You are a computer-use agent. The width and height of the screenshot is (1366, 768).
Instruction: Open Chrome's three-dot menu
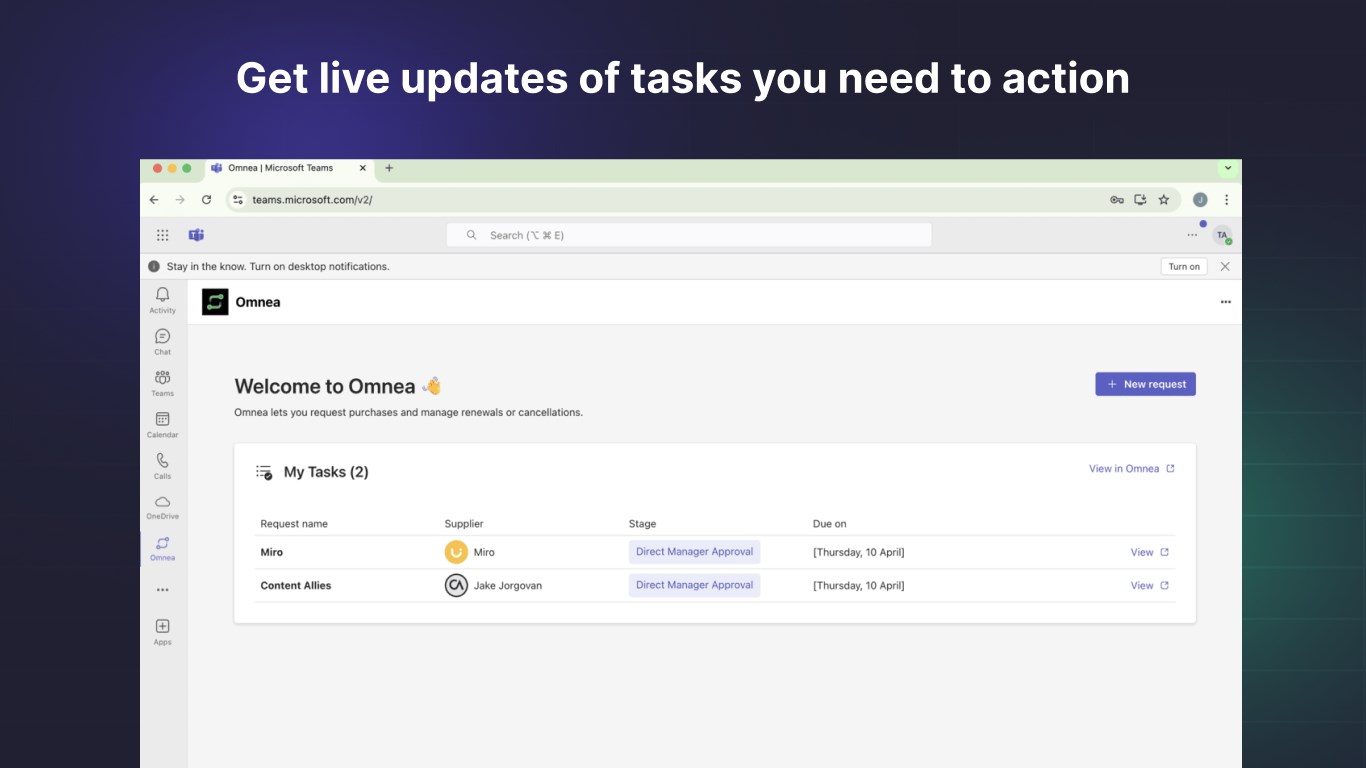click(1226, 200)
